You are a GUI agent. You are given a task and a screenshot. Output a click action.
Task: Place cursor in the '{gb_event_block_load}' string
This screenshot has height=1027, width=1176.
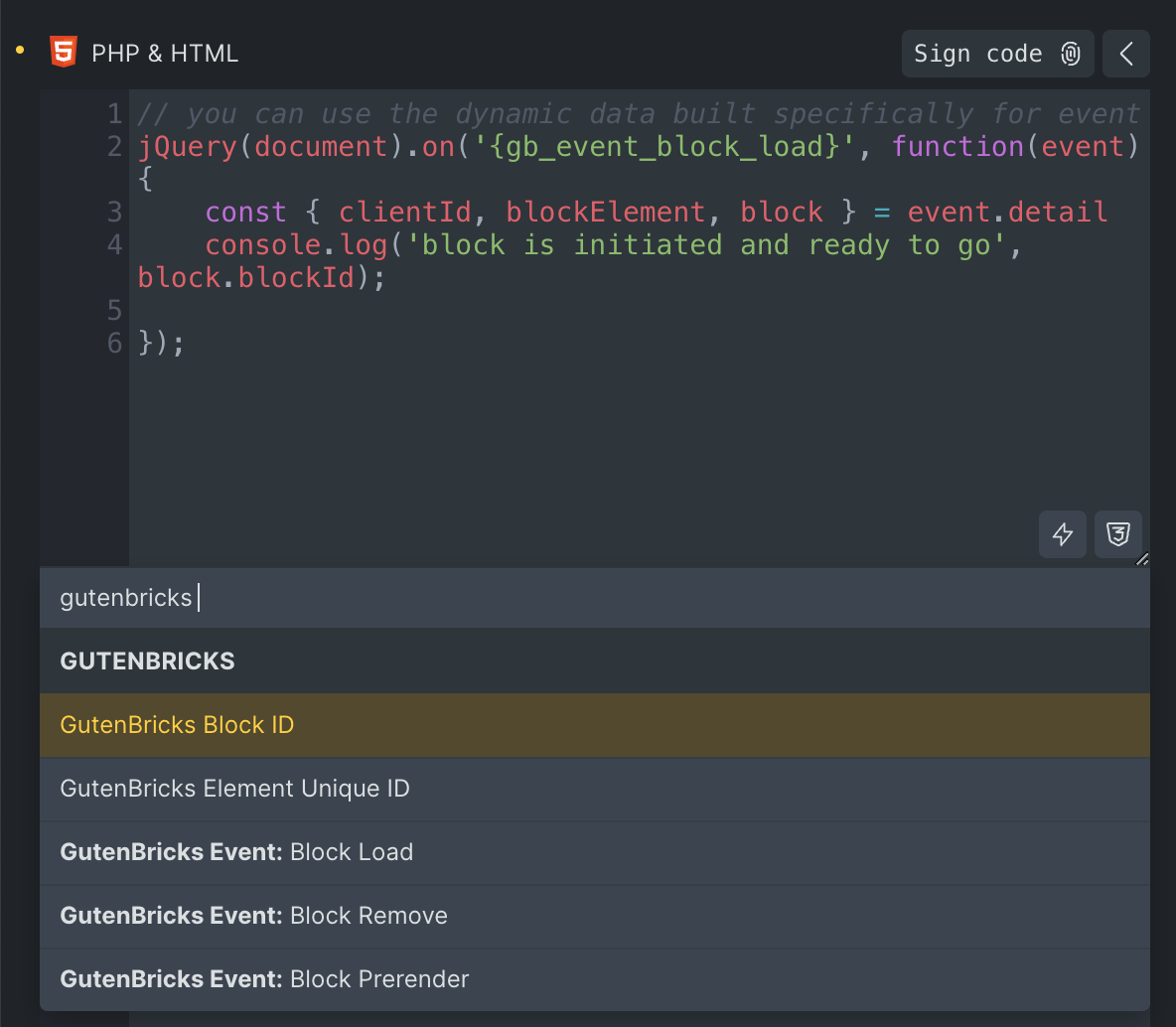656,147
